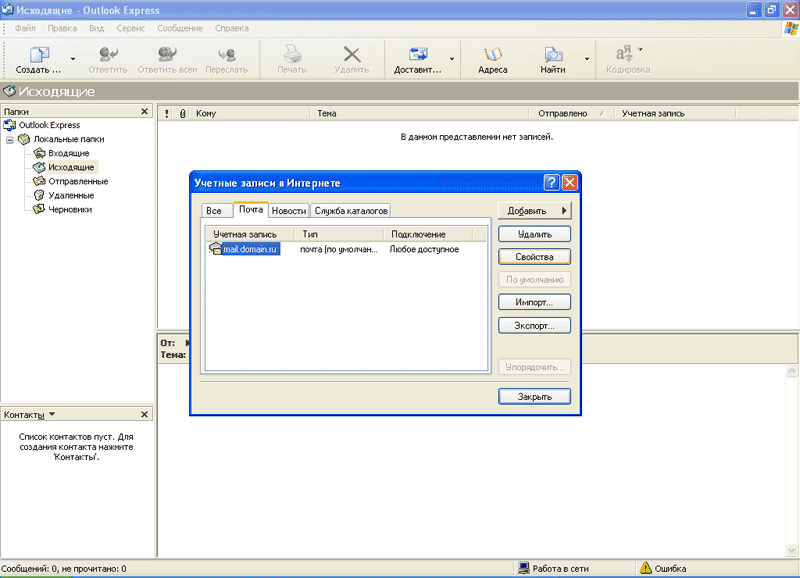Click the Исходящие header folder icon
This screenshot has width=800, height=578.
point(9,91)
